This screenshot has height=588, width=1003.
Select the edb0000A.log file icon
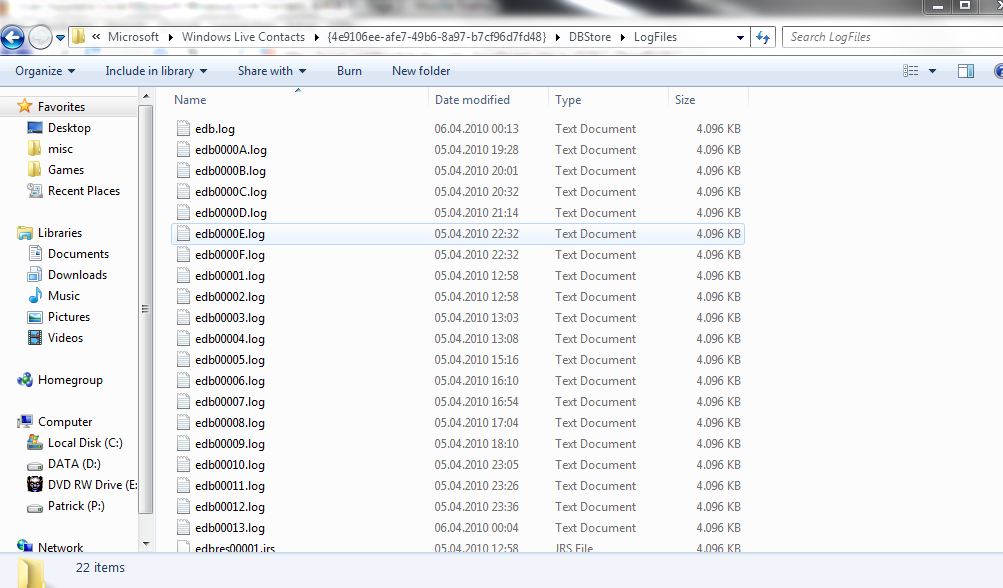tap(184, 150)
